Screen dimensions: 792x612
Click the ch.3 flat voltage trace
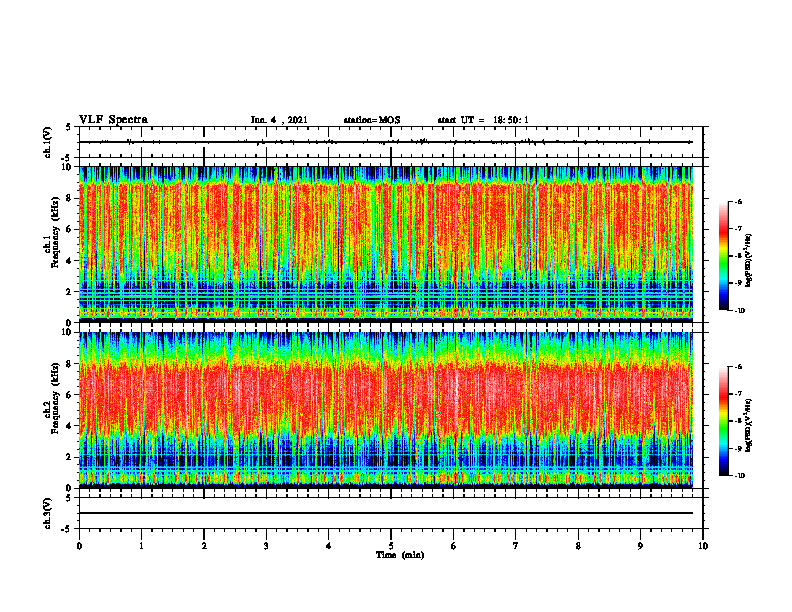pos(386,513)
